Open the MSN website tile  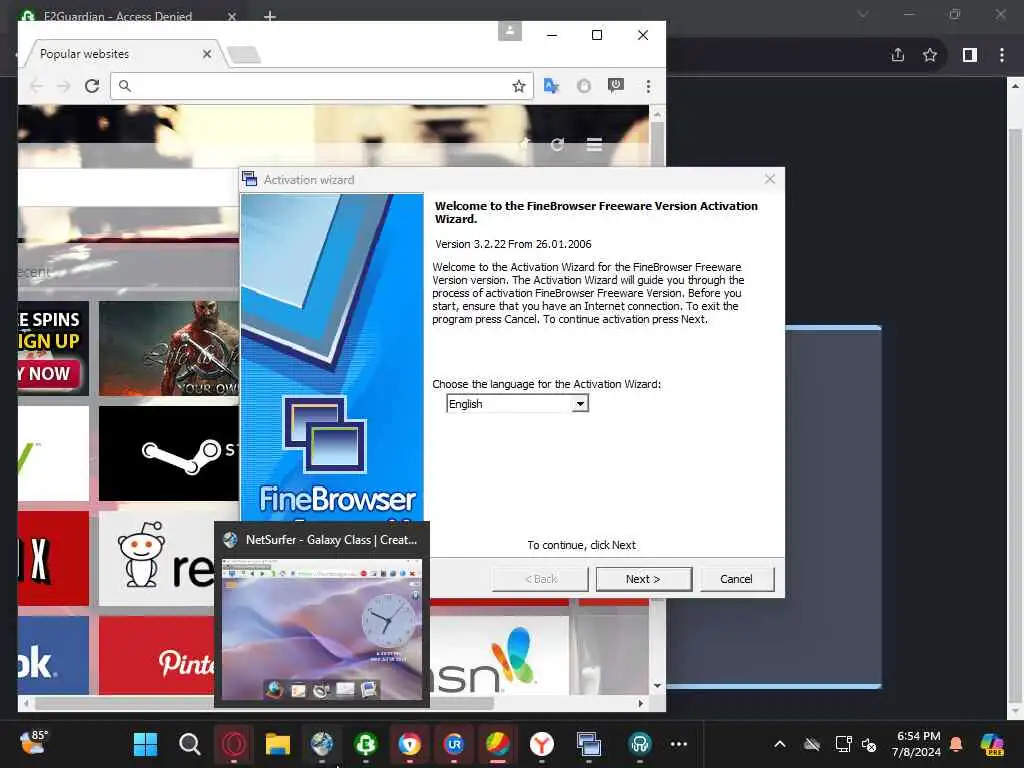pos(500,656)
